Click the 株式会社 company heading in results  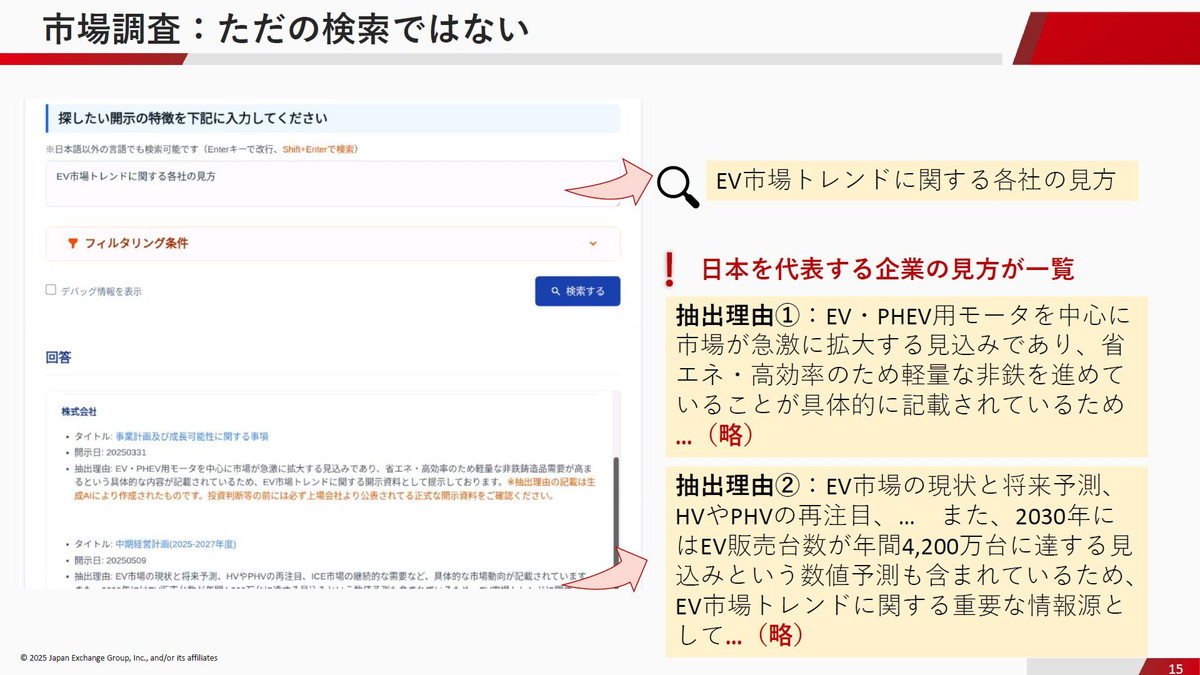point(76,410)
